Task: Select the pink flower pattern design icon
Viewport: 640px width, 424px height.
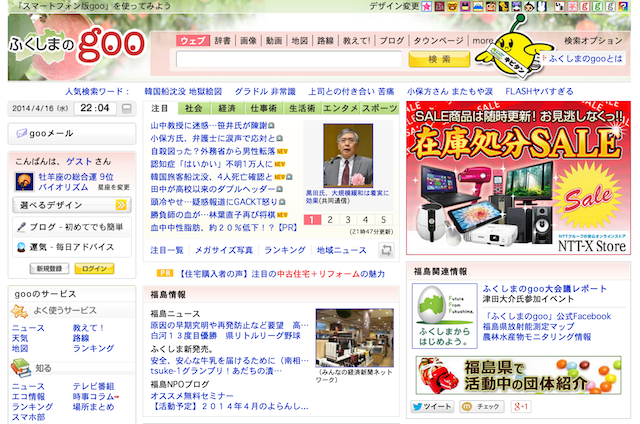Action: click(x=572, y=6)
